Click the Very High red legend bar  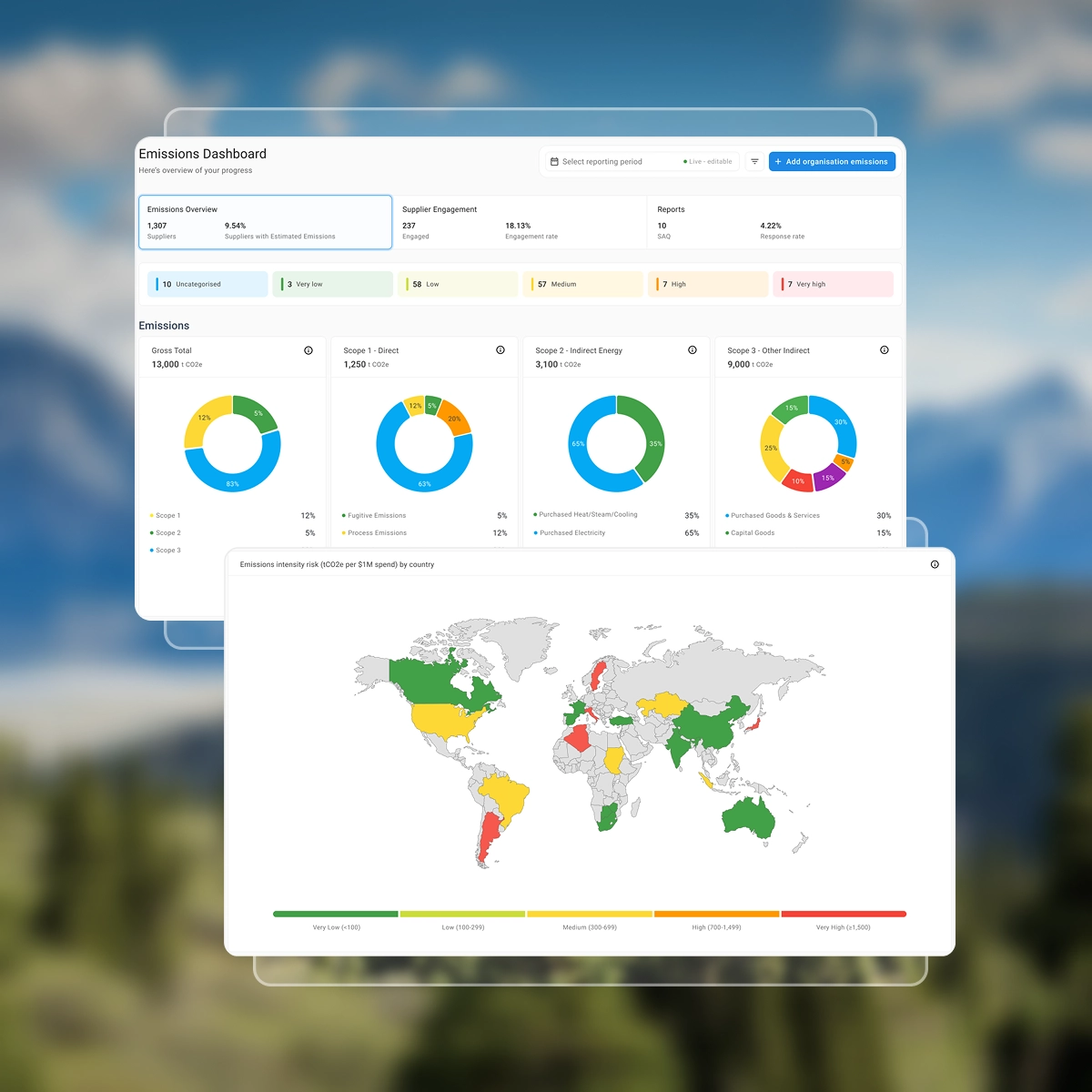point(843,914)
